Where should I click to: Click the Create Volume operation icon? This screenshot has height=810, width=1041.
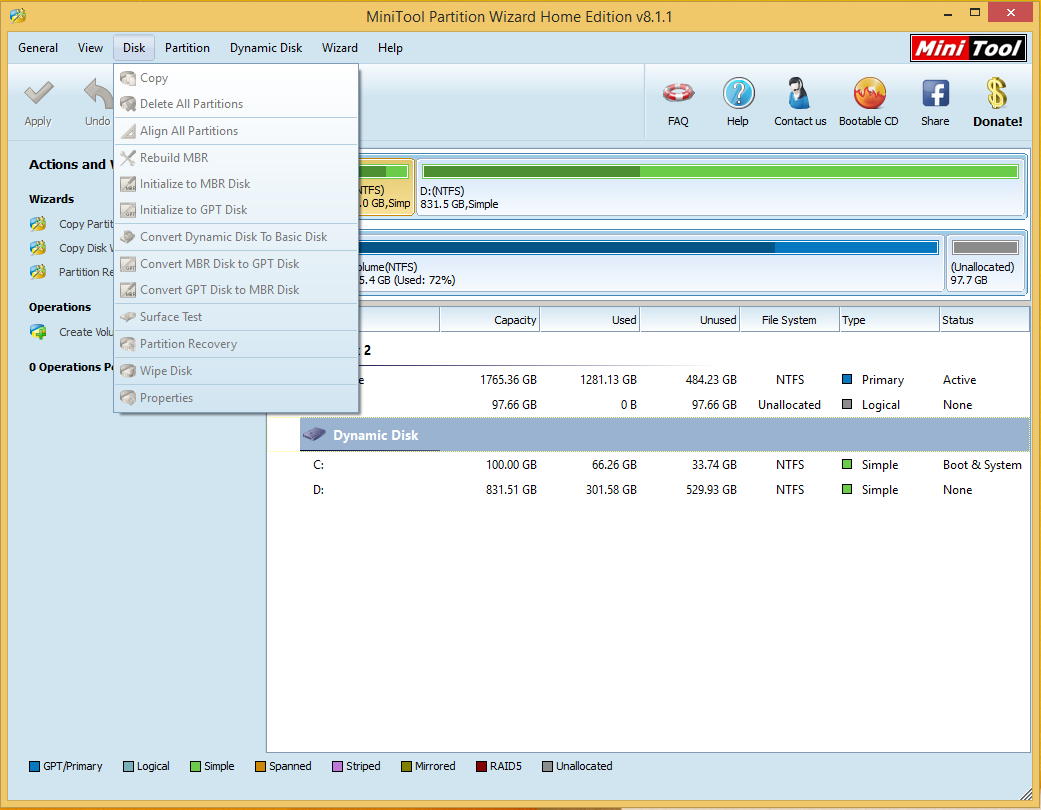pyautogui.click(x=39, y=331)
